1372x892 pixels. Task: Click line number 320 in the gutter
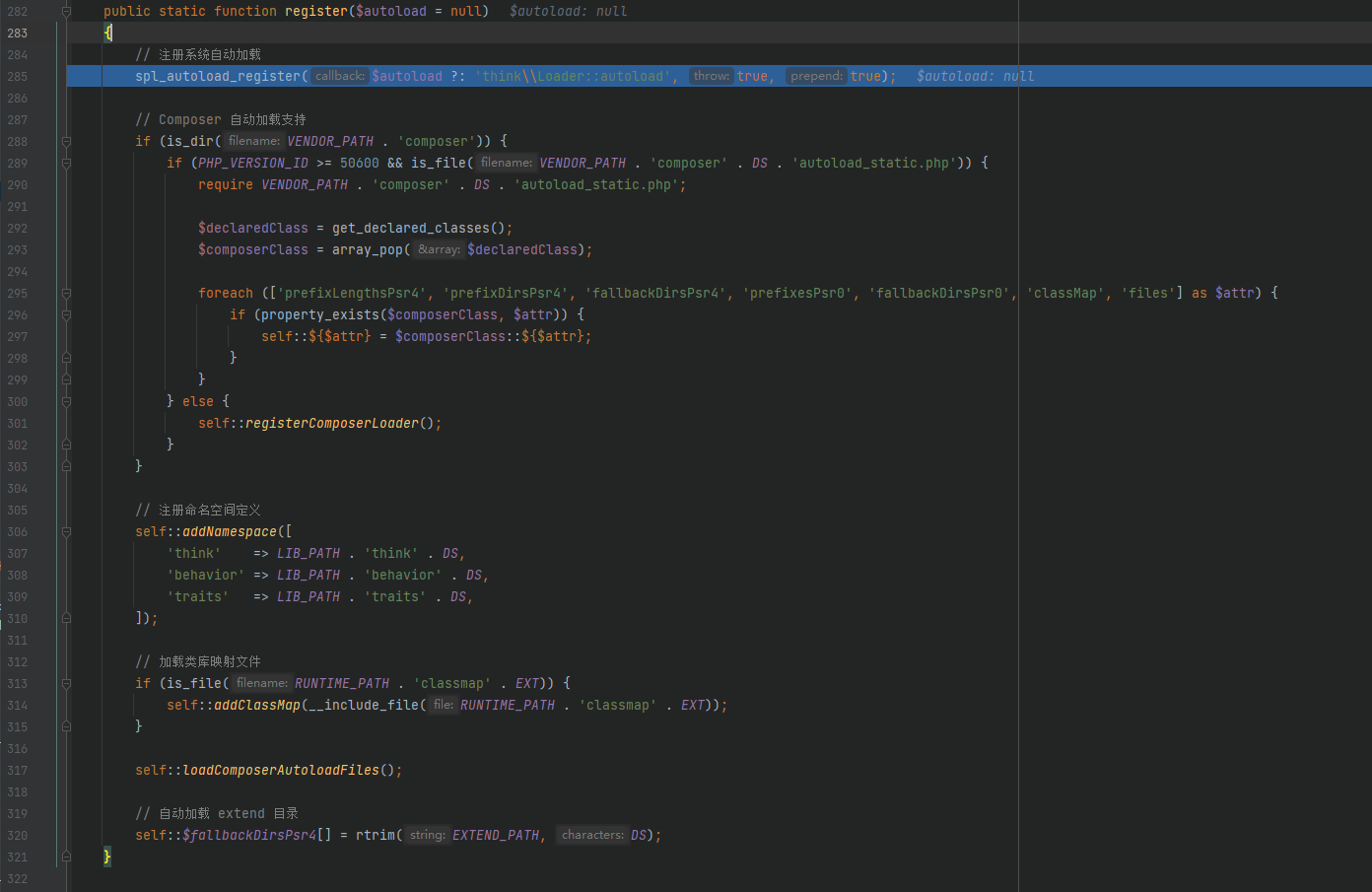pyautogui.click(x=18, y=835)
